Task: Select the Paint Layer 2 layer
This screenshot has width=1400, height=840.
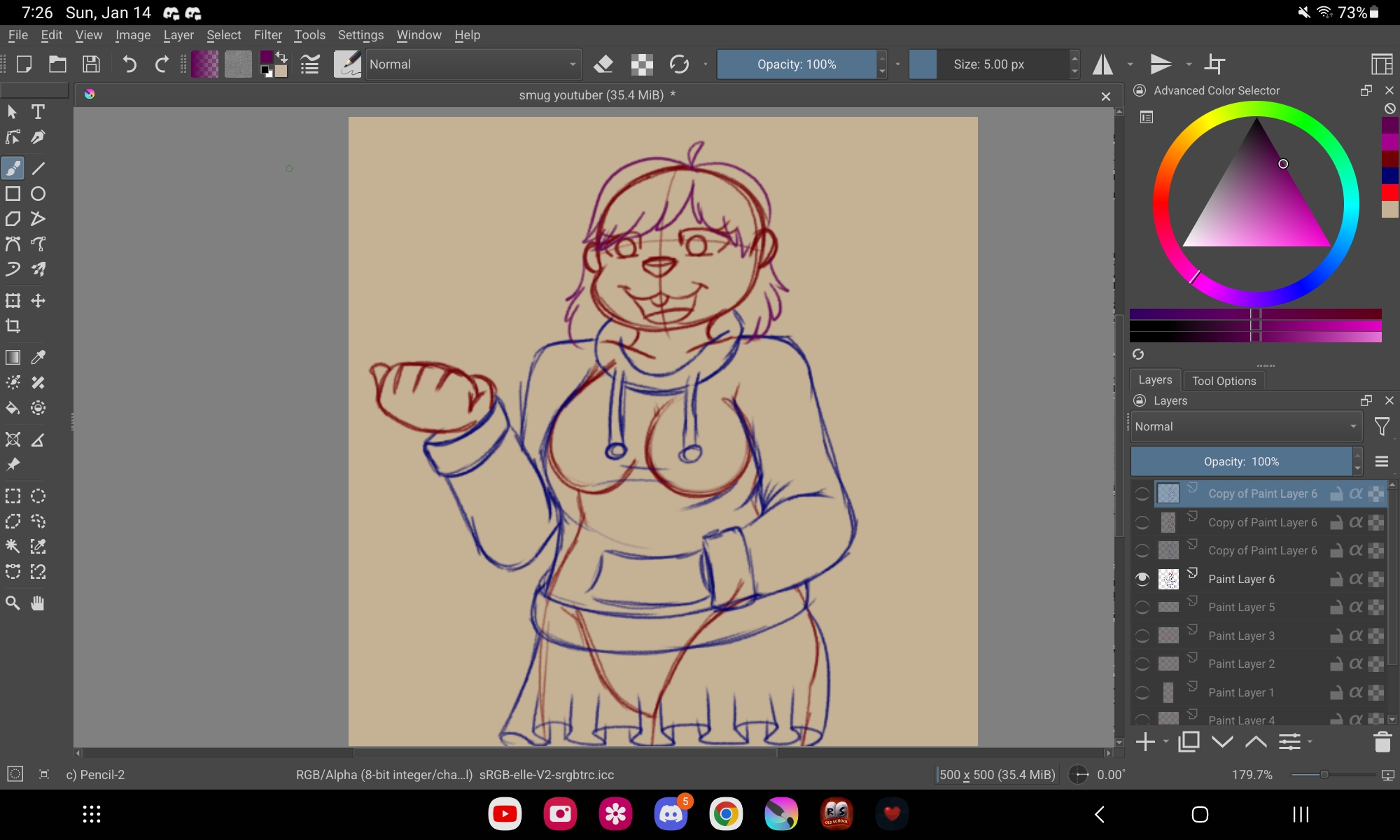Action: (1241, 664)
